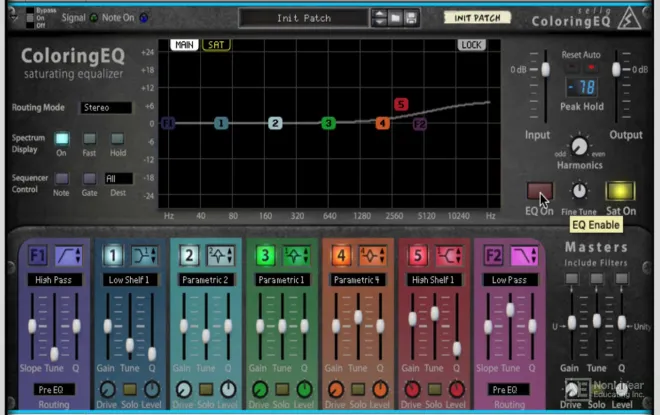The image size is (660, 415).
Task: Select node 1 on EQ graph
Action: [221, 123]
